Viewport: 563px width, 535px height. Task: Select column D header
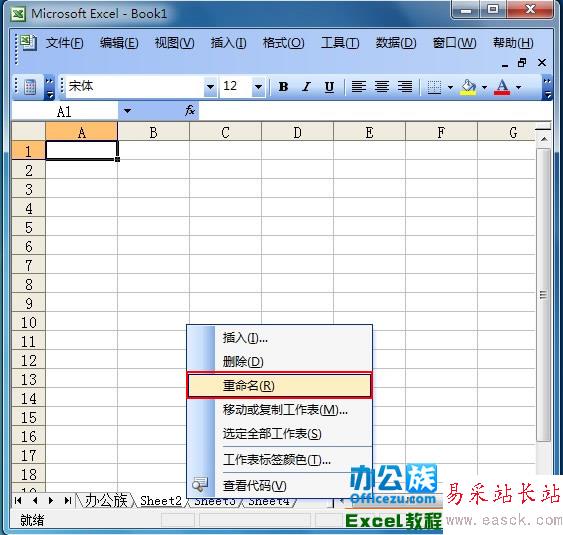pos(297,132)
